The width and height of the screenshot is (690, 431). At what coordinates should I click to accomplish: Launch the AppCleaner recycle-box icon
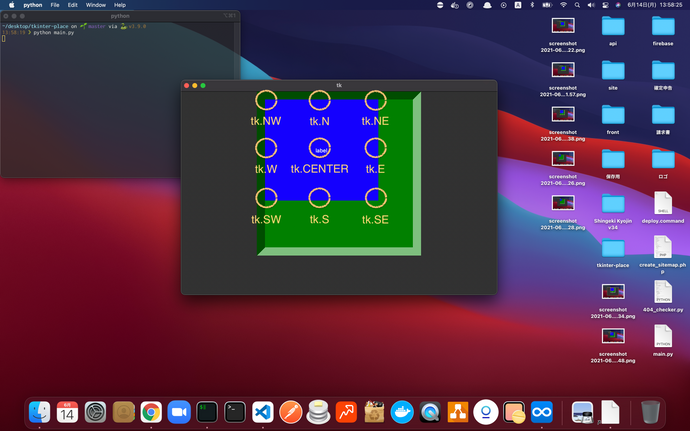[x=374, y=412]
